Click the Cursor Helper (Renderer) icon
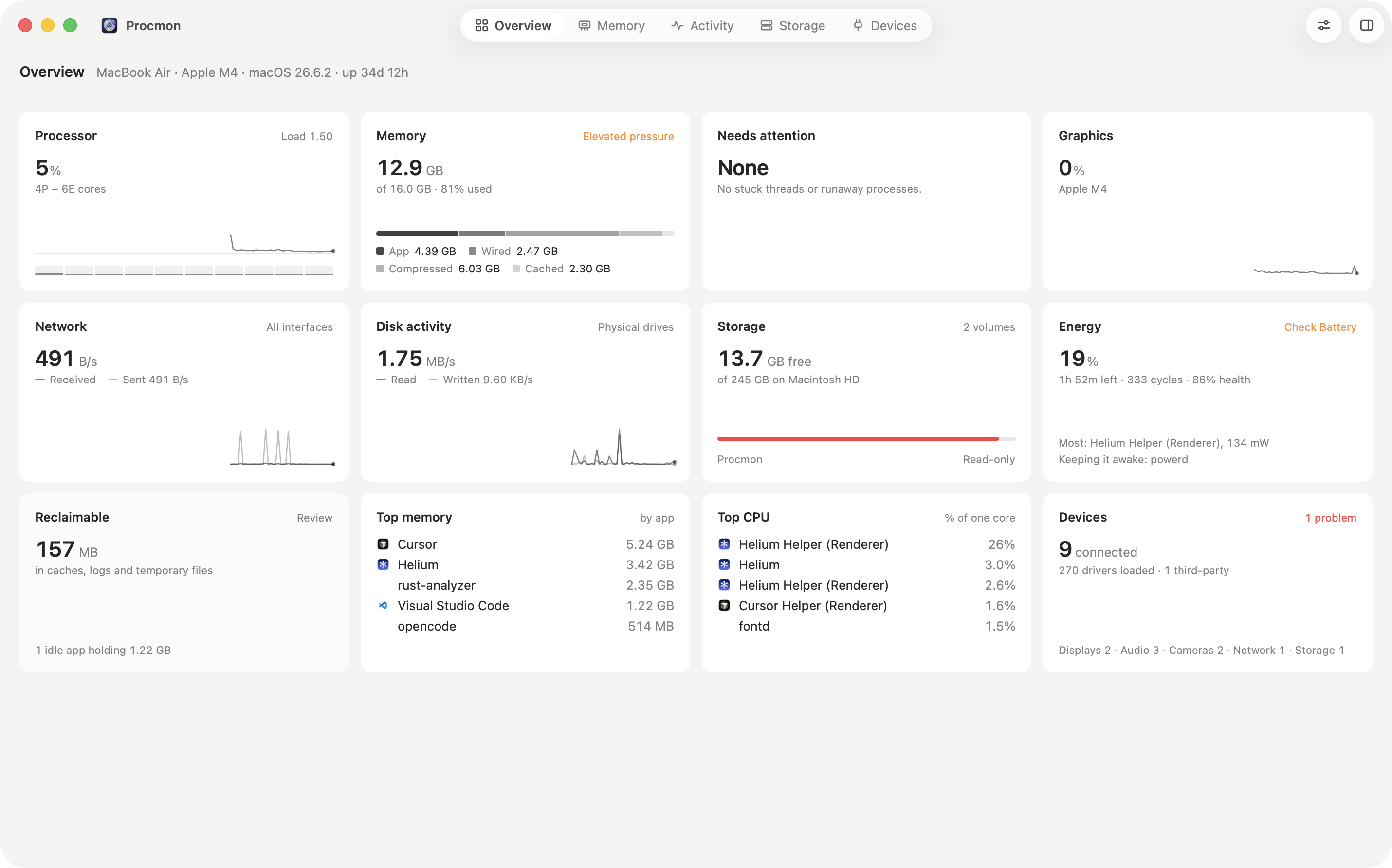The height and width of the screenshot is (868, 1392). click(x=724, y=605)
